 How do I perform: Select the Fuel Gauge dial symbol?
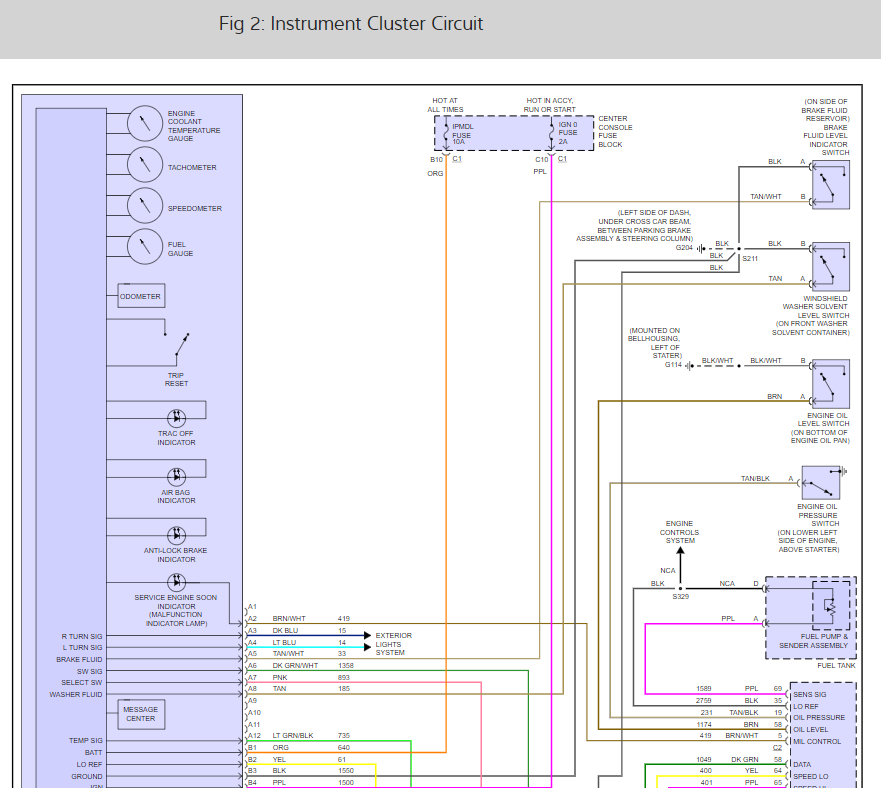[x=144, y=246]
